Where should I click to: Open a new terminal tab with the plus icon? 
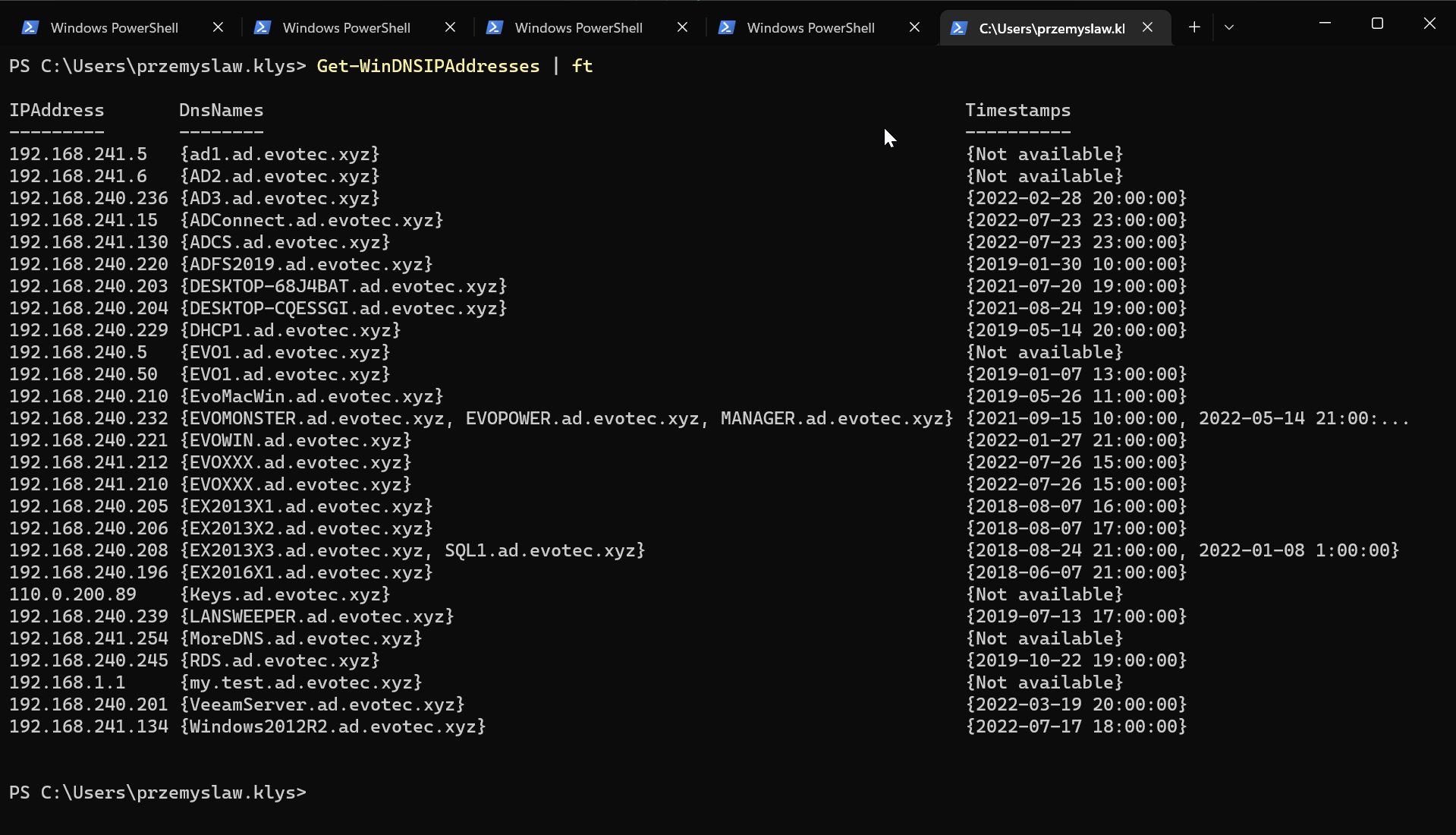point(1193,27)
